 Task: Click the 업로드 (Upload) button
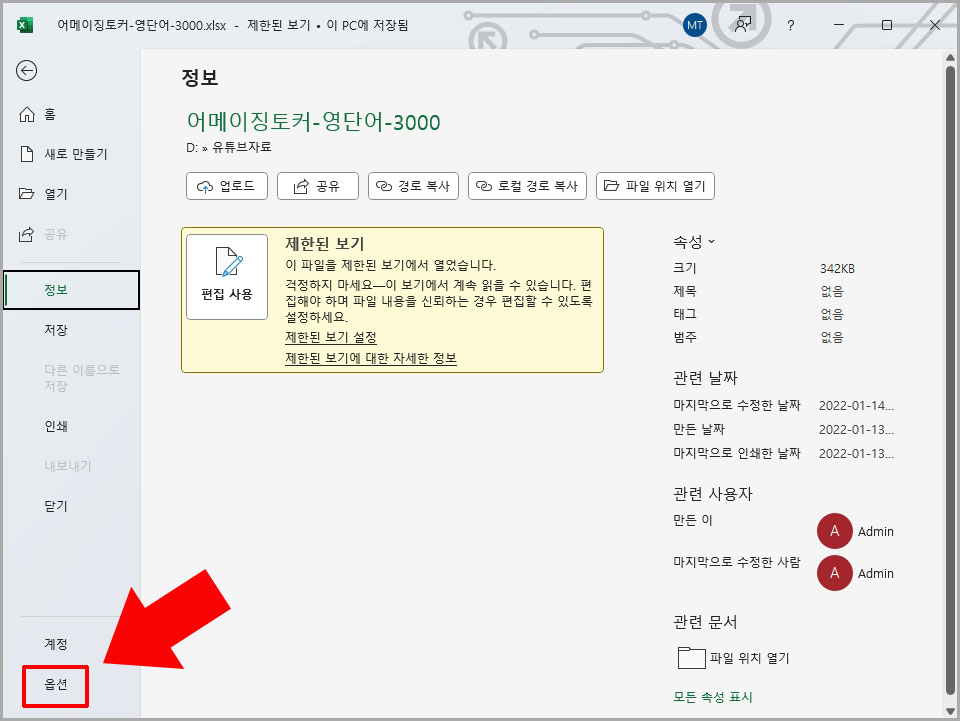coord(226,185)
